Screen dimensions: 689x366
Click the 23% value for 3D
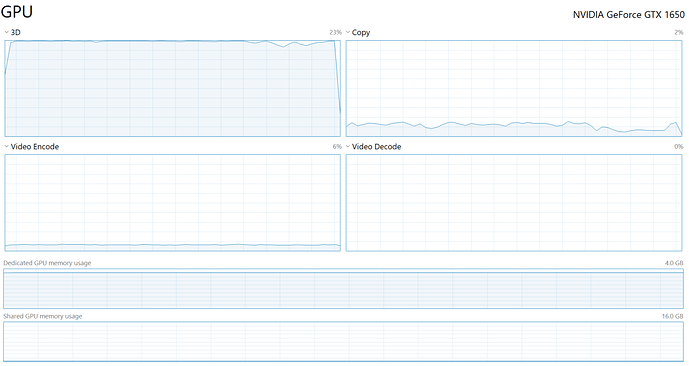click(335, 32)
